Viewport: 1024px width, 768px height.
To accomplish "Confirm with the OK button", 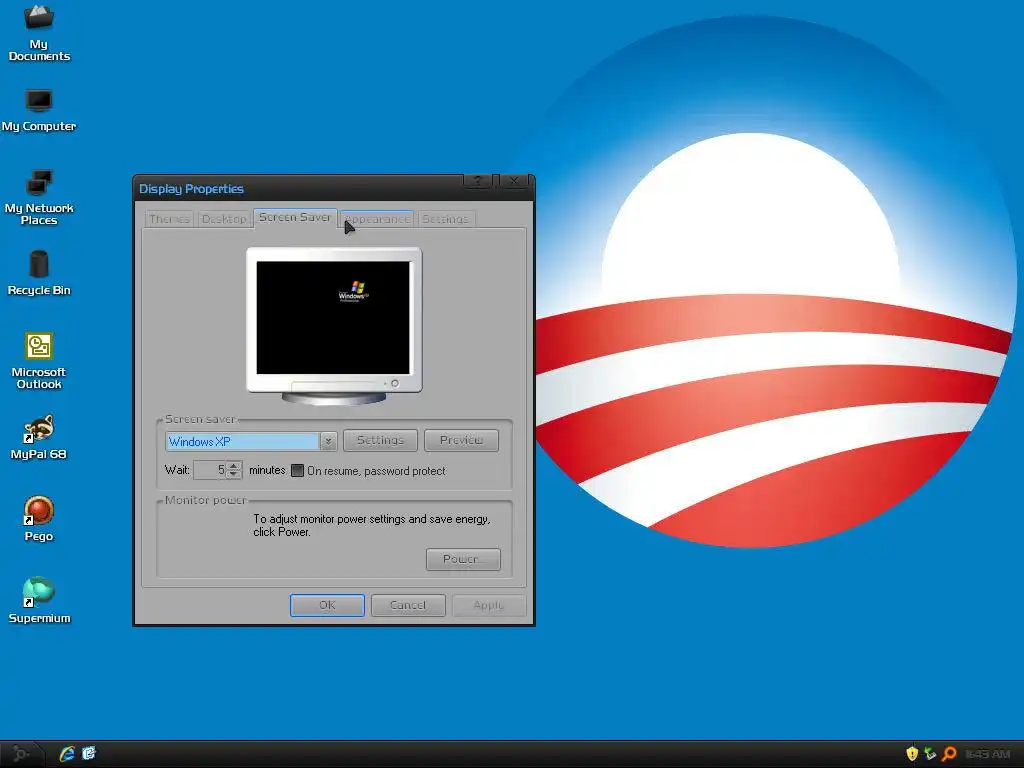I will 327,605.
